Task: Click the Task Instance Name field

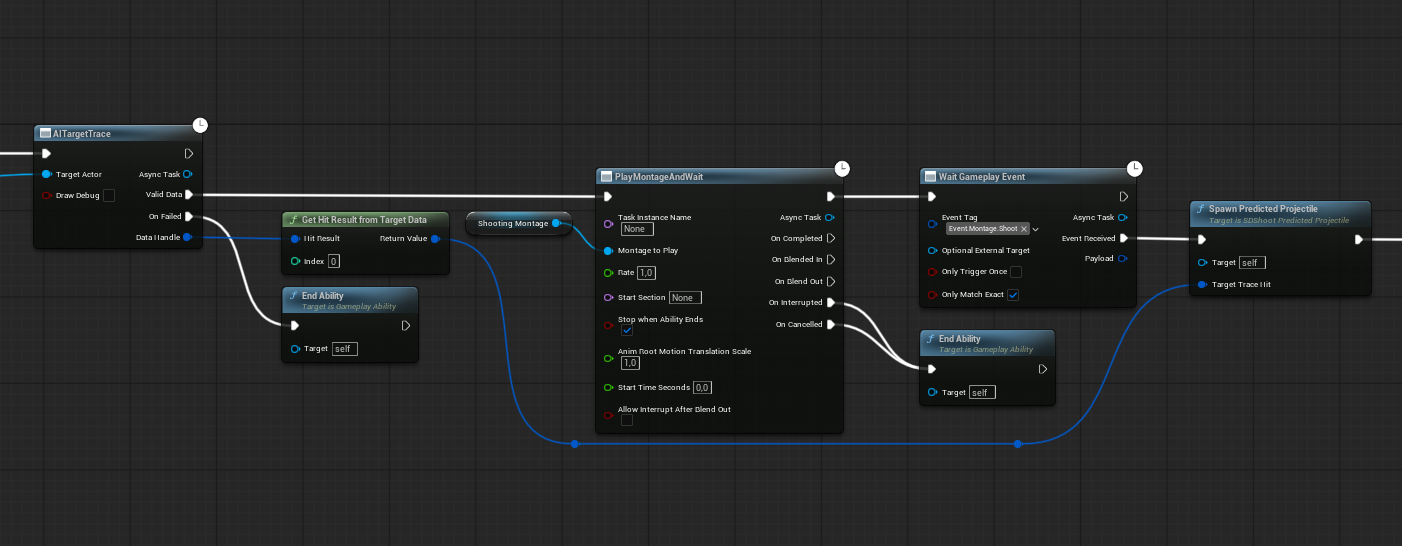Action: click(636, 229)
